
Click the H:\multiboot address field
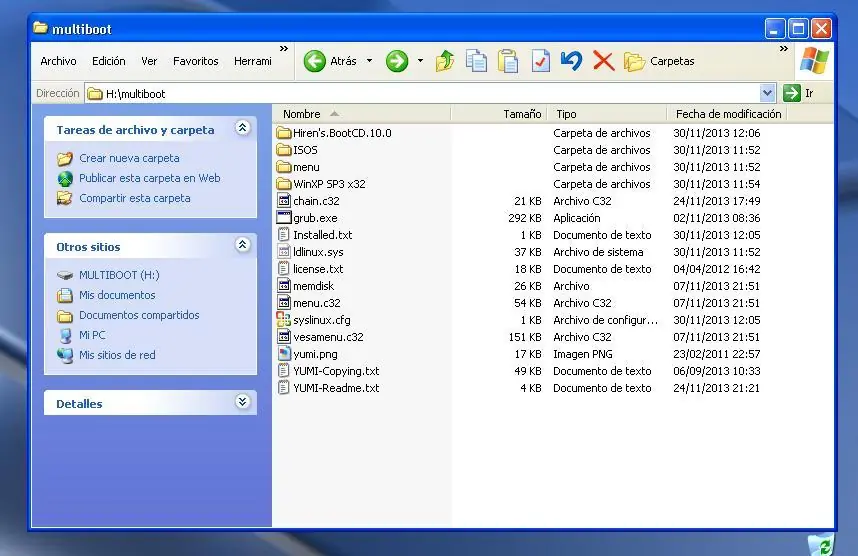(x=422, y=94)
